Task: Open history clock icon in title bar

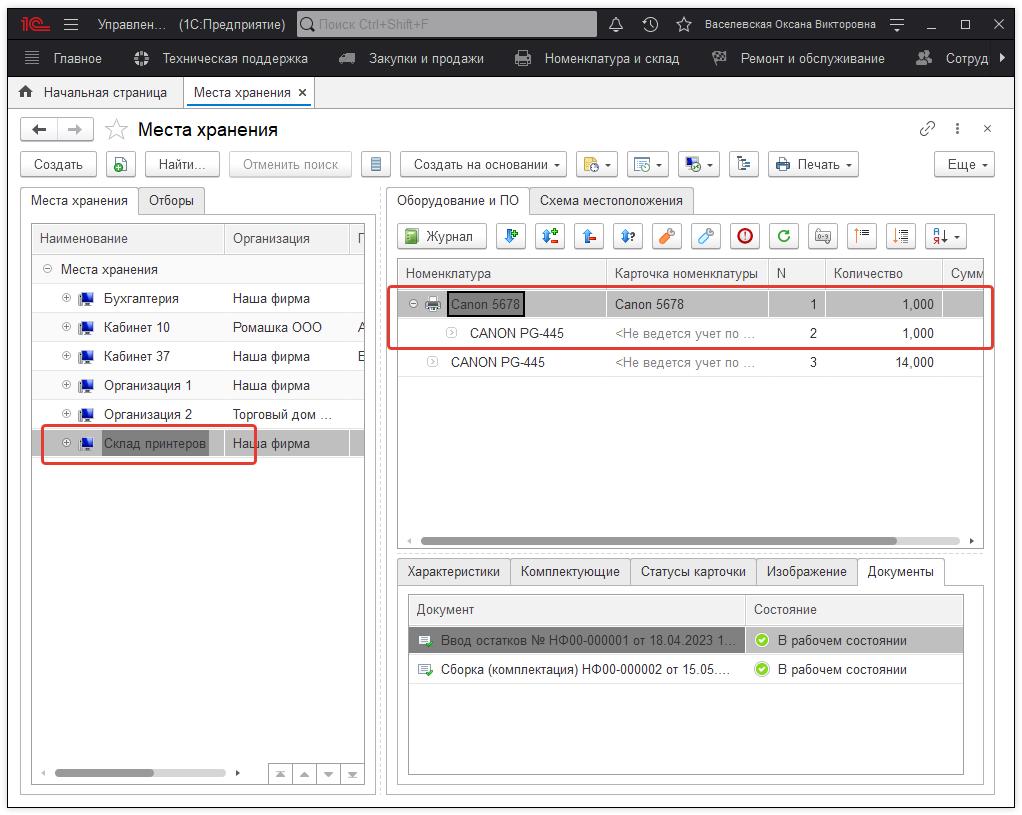Action: point(650,24)
